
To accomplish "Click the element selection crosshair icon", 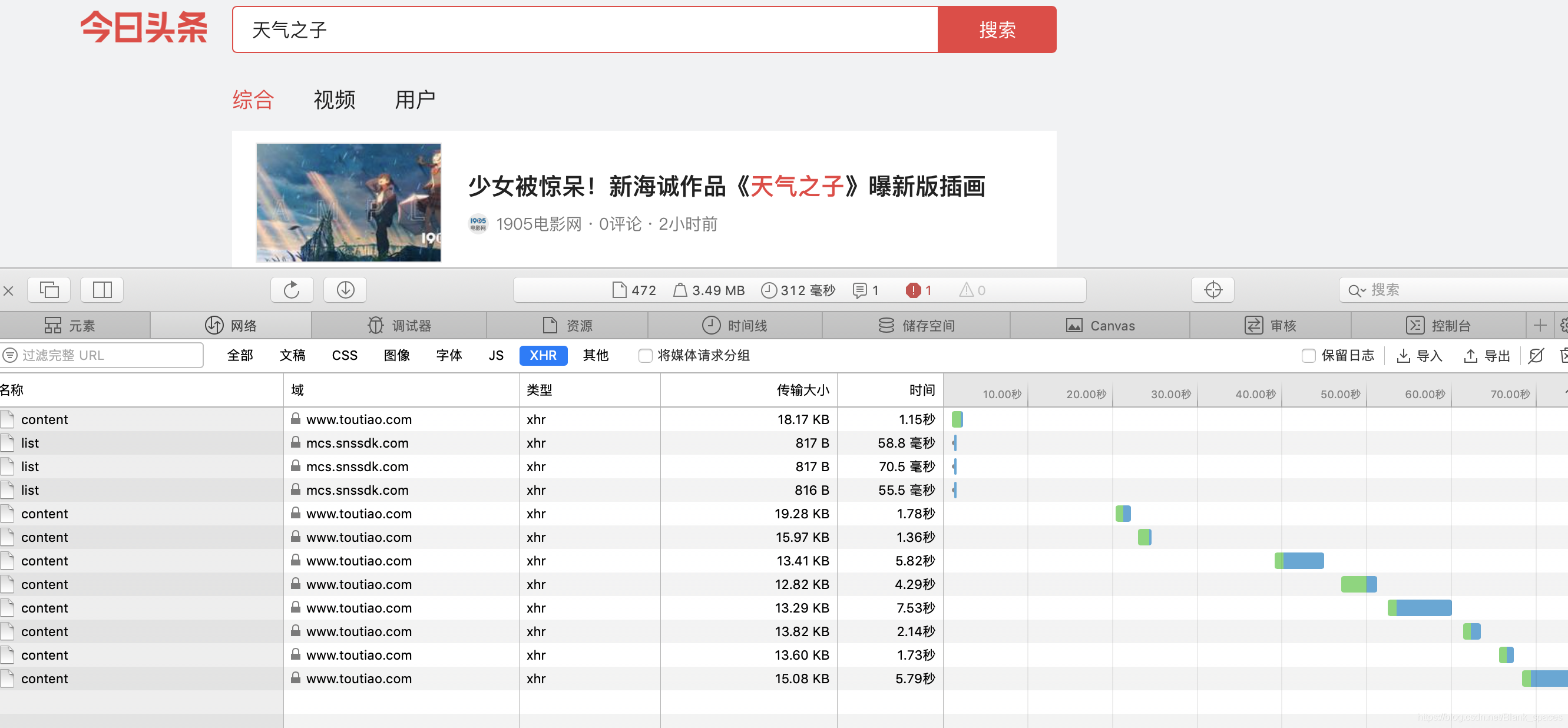I will click(x=1213, y=290).
